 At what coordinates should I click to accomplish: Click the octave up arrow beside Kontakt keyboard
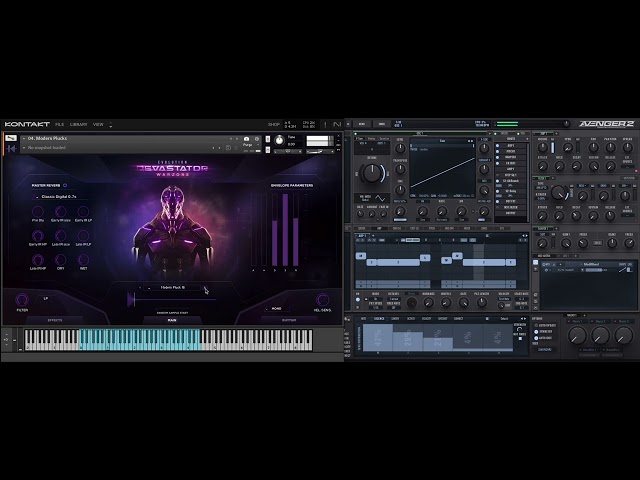[7, 335]
